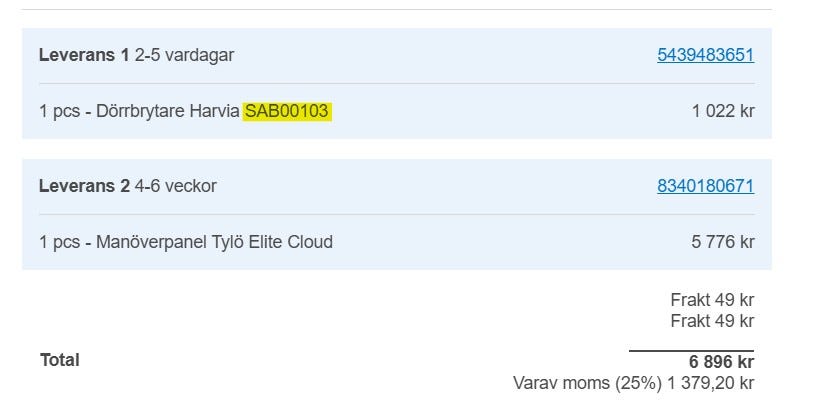Click the upper Frakt 49 kr line
The height and width of the screenshot is (412, 818).
[711, 300]
